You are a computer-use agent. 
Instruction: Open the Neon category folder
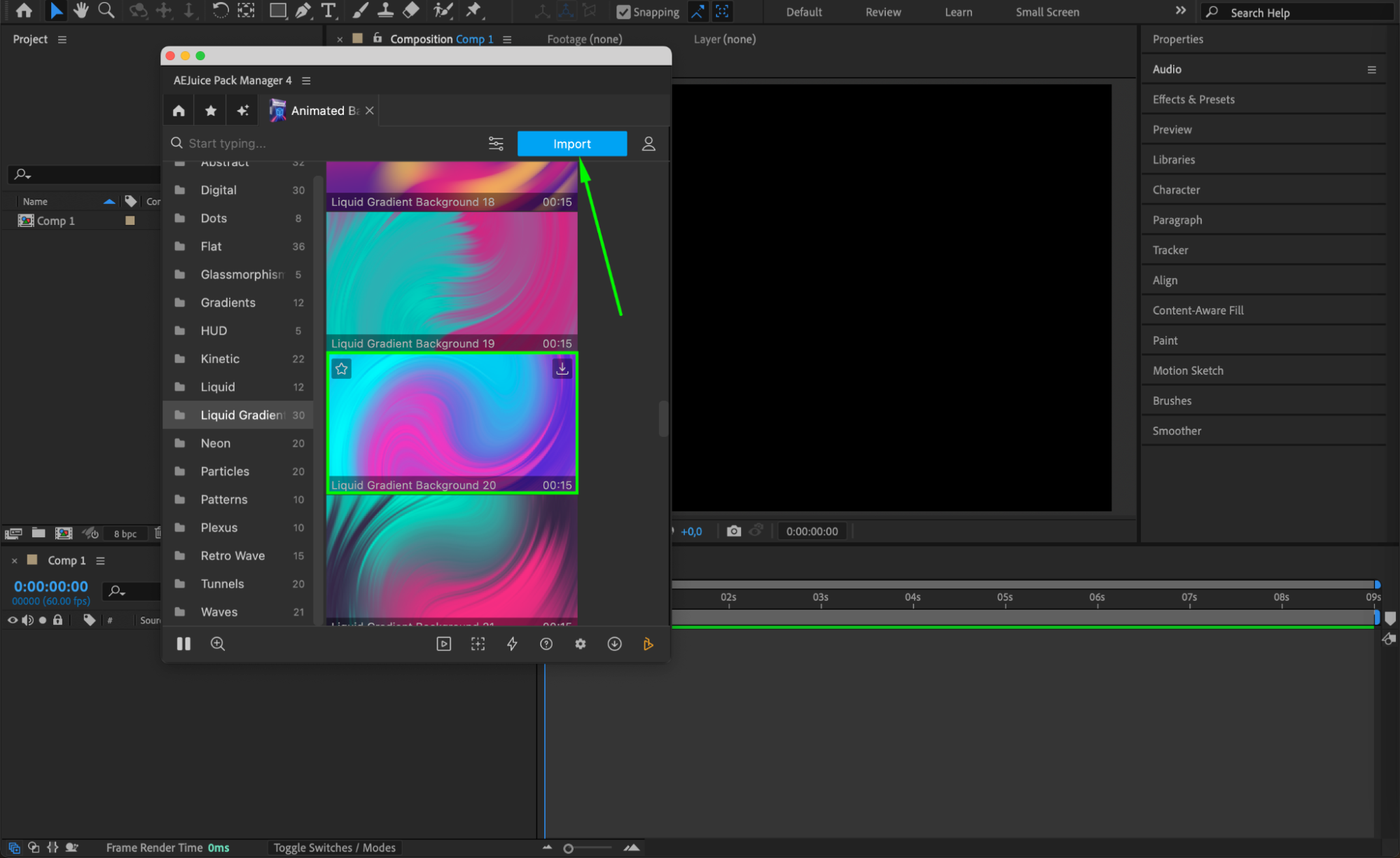216,443
